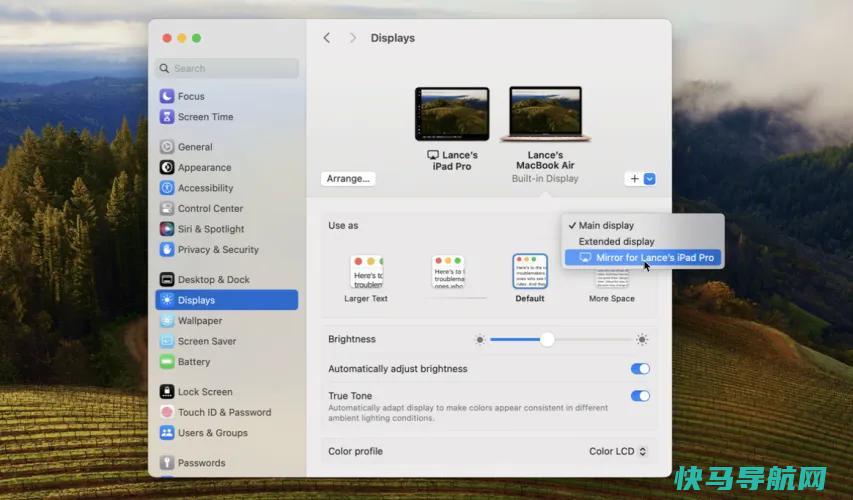Click the Screen Time hourglass icon
Screen dimensions: 853x500
(x=167, y=116)
